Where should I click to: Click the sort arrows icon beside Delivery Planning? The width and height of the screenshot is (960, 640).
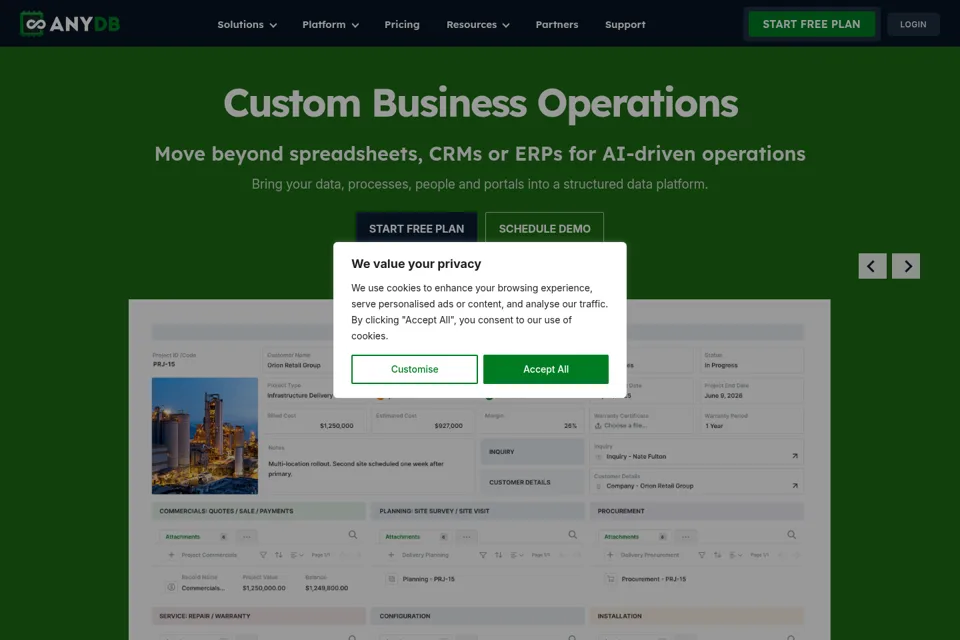[498, 555]
